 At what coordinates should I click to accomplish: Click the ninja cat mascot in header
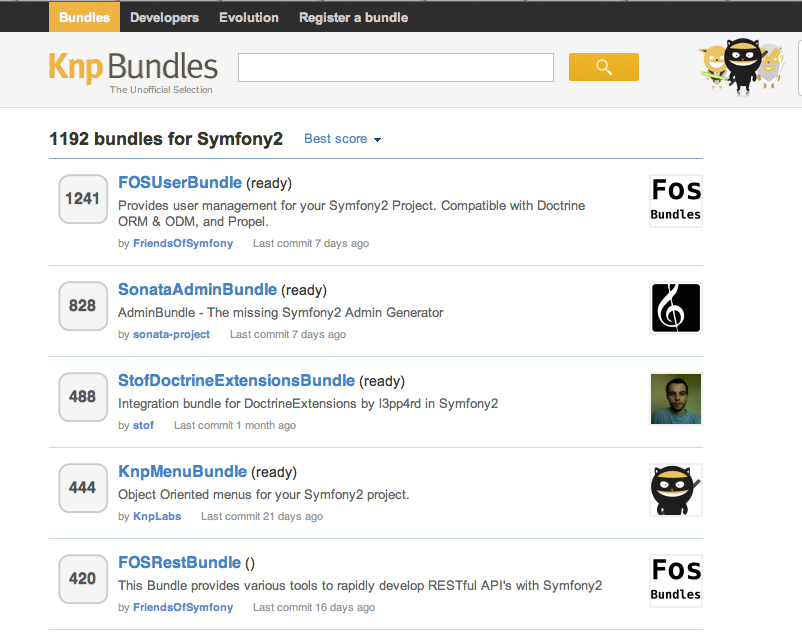pyautogui.click(x=743, y=67)
